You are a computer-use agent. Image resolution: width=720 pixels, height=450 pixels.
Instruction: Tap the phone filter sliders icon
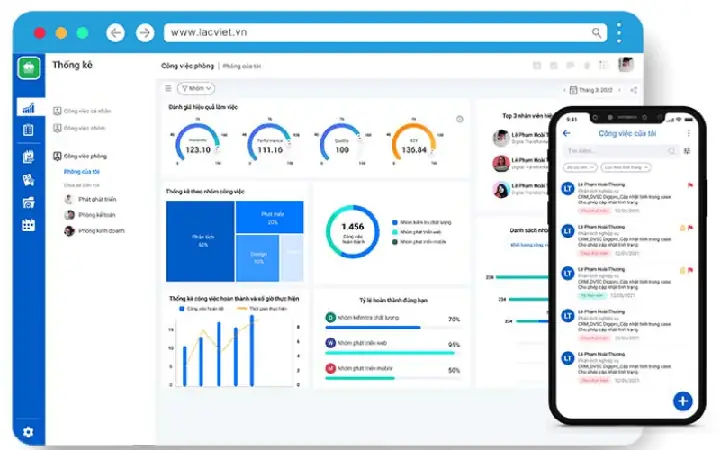tap(687, 151)
